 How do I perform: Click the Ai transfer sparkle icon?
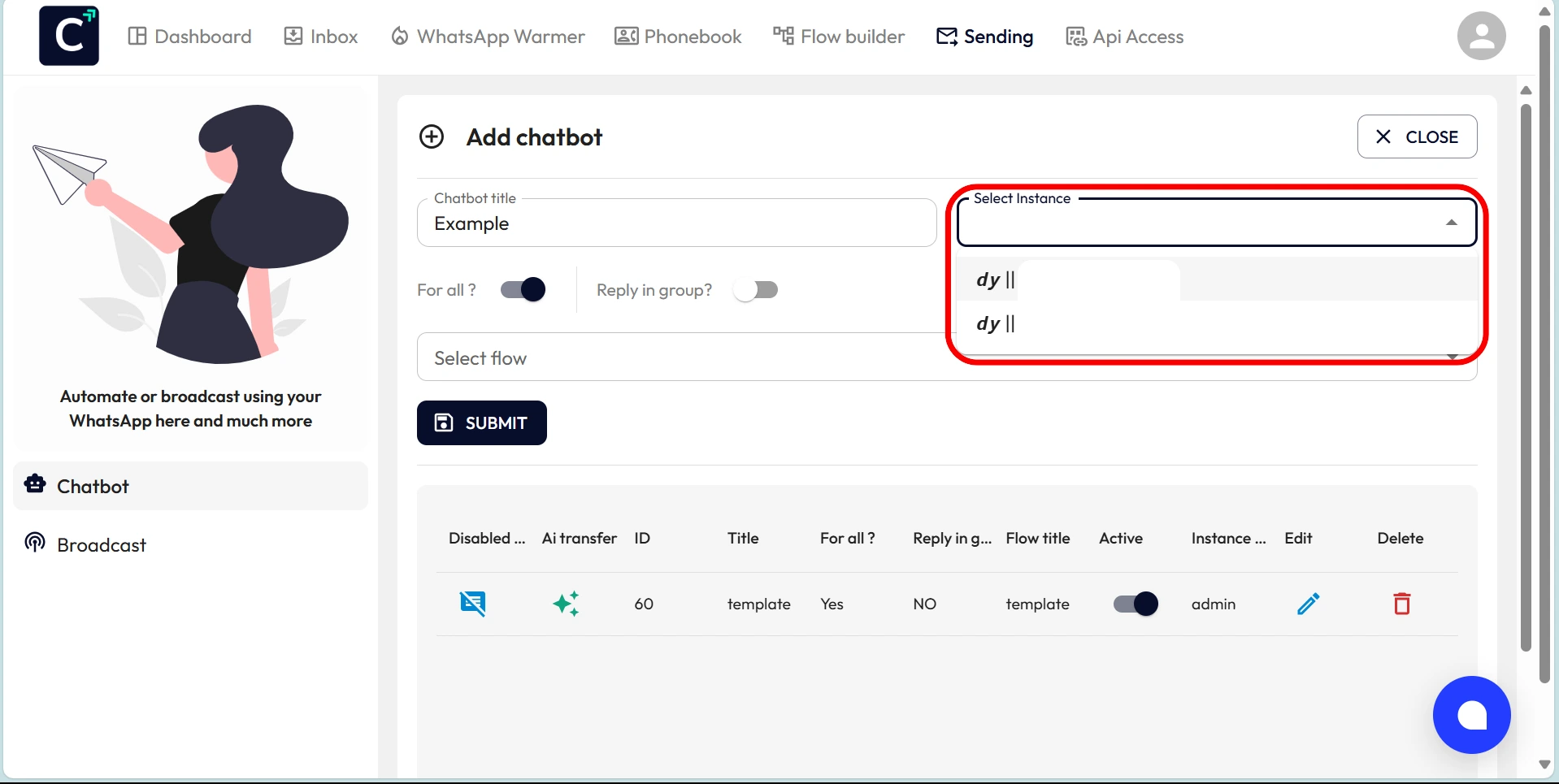pos(566,604)
